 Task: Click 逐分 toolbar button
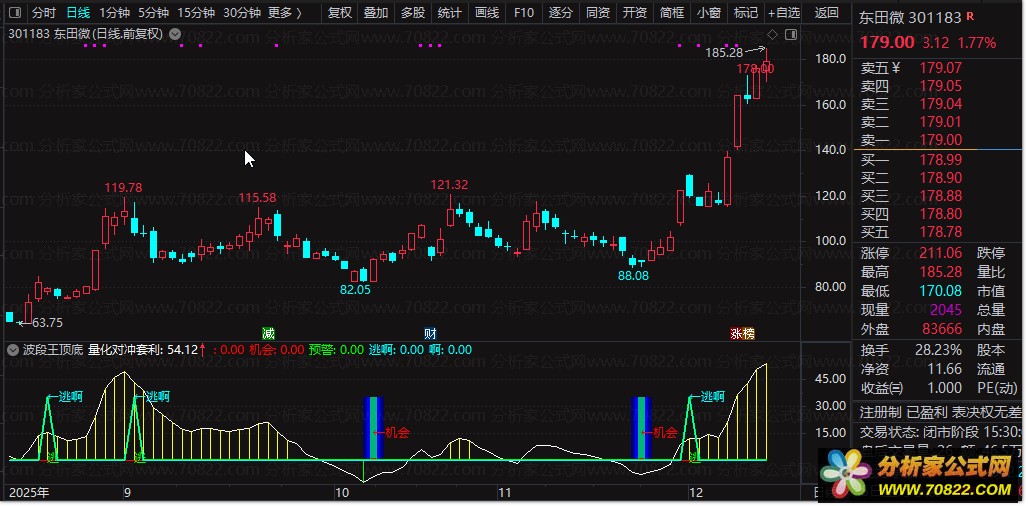(561, 12)
